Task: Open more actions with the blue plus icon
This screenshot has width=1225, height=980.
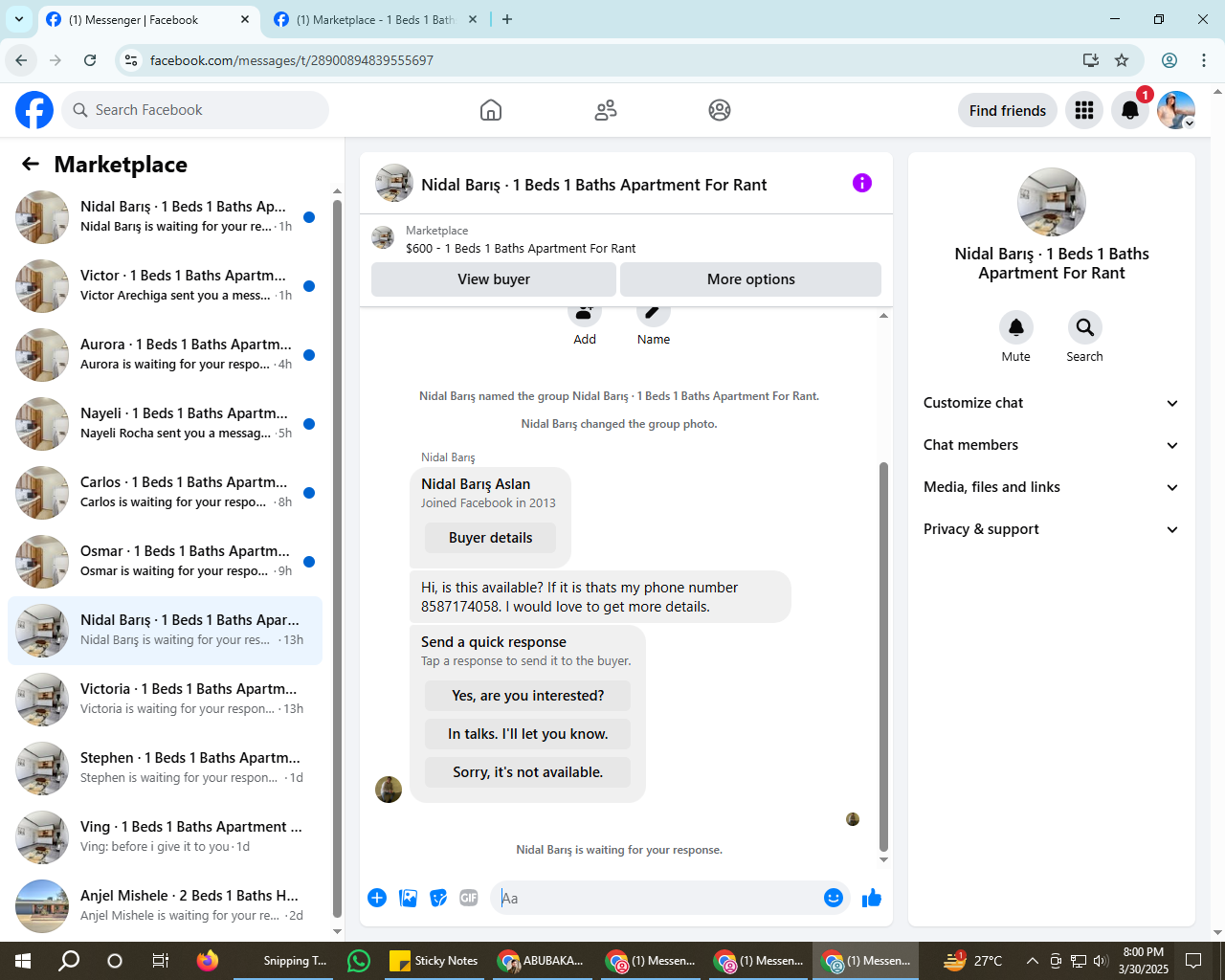Action: tap(377, 898)
